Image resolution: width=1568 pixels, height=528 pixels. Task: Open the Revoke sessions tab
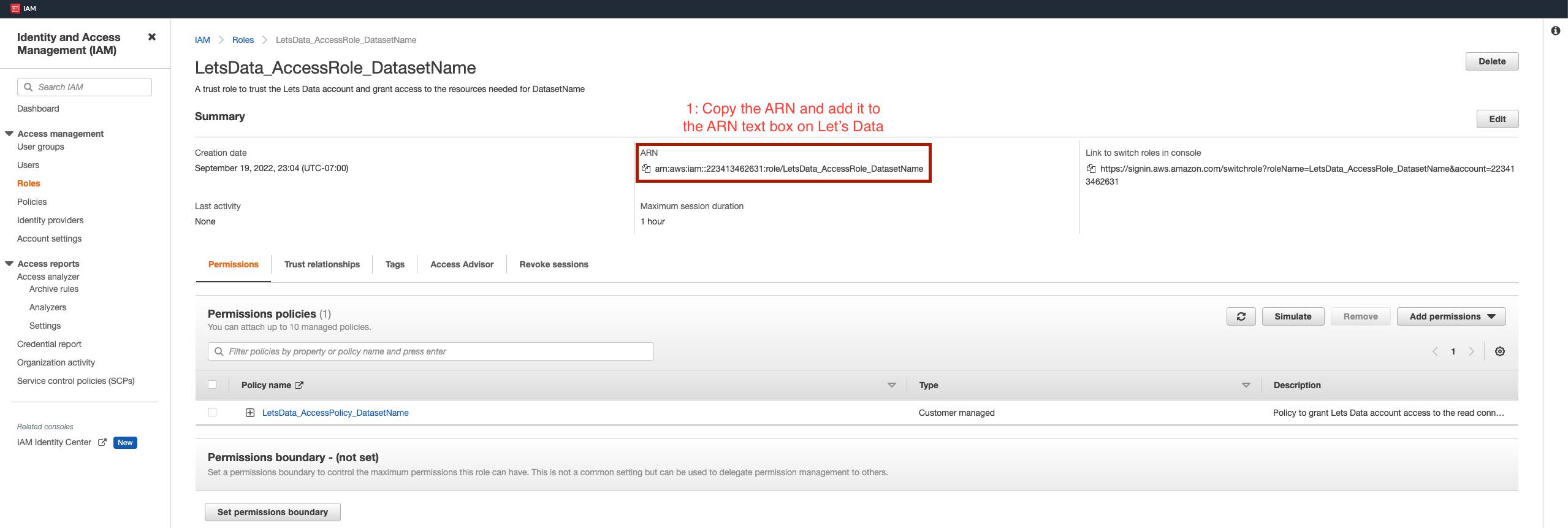click(554, 264)
